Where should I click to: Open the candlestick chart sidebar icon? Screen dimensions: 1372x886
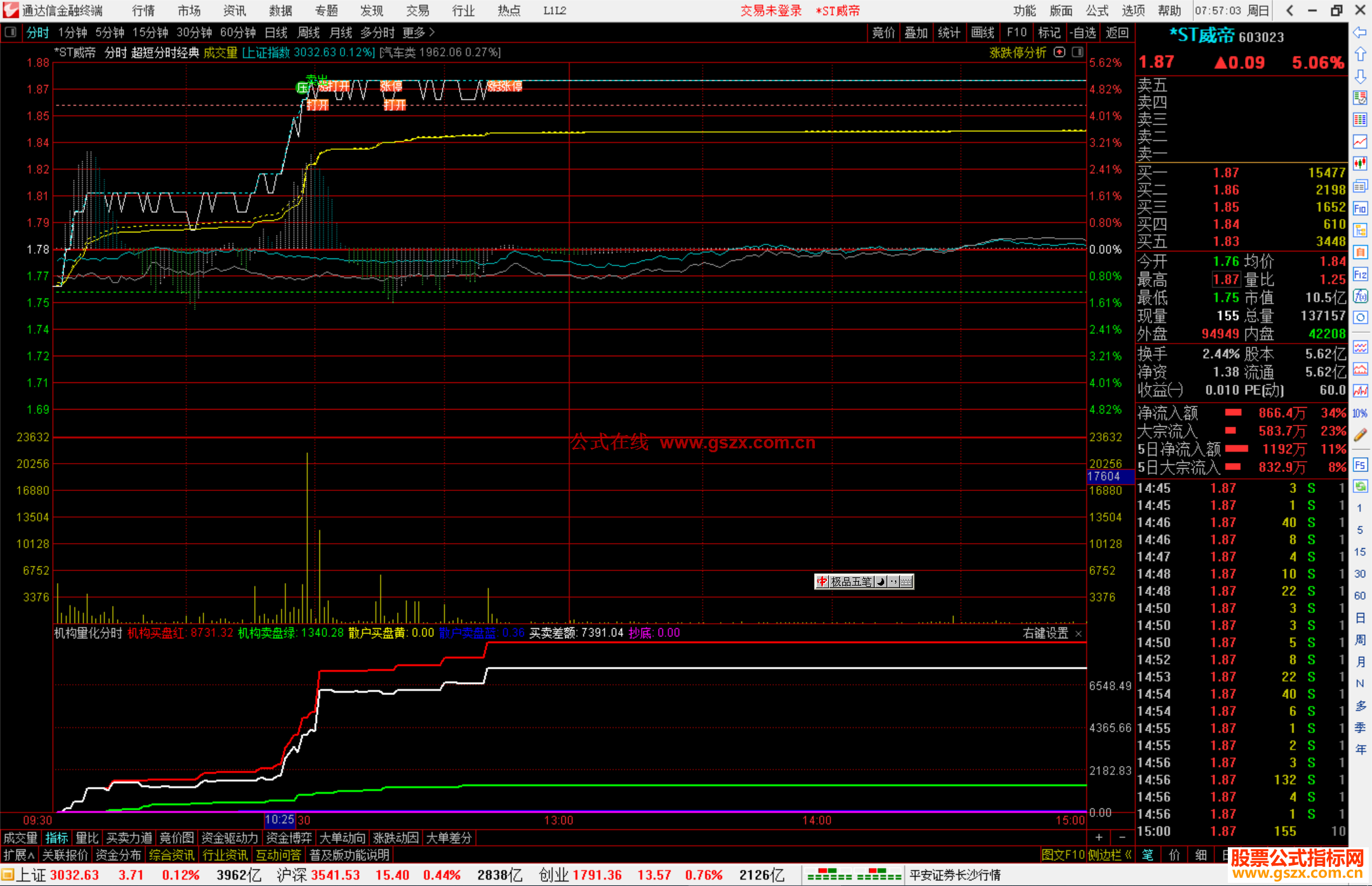click(x=1360, y=164)
